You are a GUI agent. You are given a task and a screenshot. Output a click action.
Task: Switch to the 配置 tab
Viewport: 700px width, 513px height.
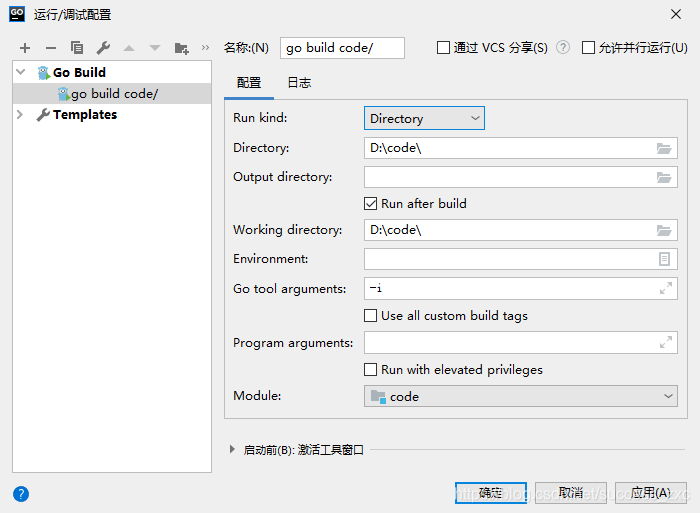(x=249, y=83)
